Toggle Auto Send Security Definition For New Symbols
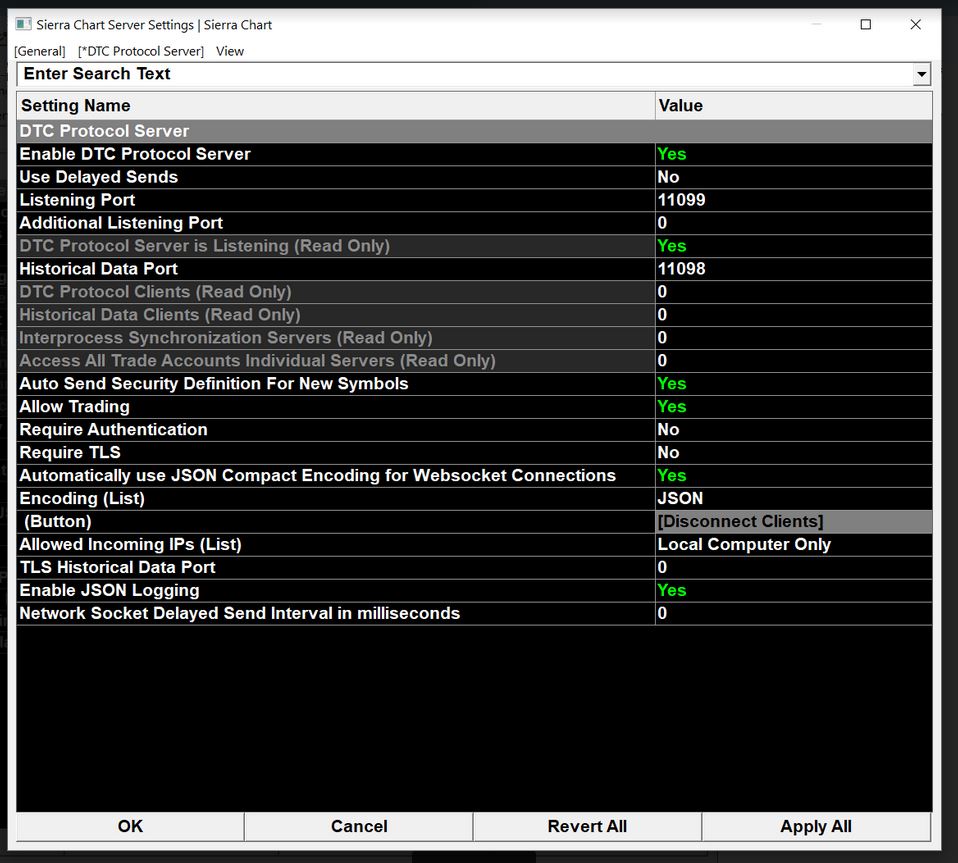 pyautogui.click(x=794, y=384)
